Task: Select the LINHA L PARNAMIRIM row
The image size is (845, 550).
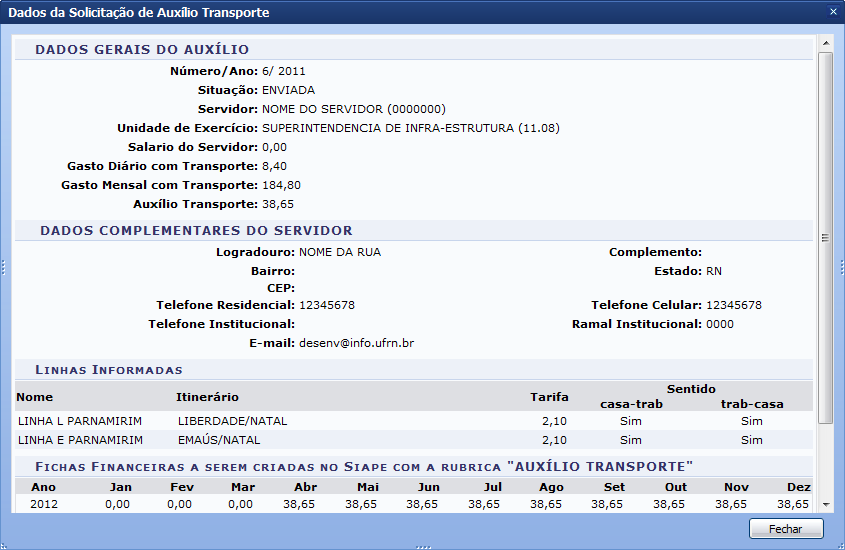Action: click(x=80, y=421)
